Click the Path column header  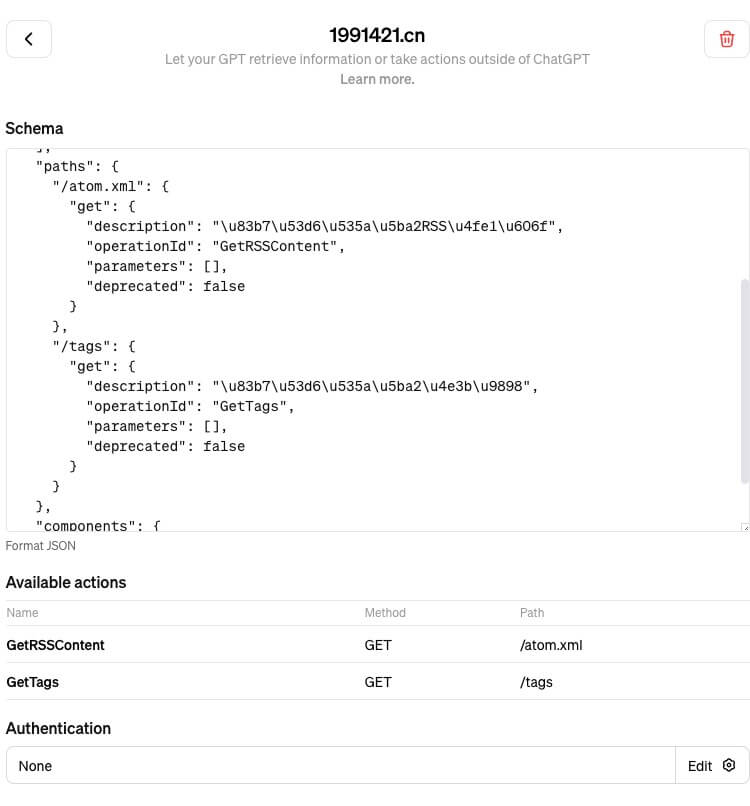pyautogui.click(x=532, y=613)
